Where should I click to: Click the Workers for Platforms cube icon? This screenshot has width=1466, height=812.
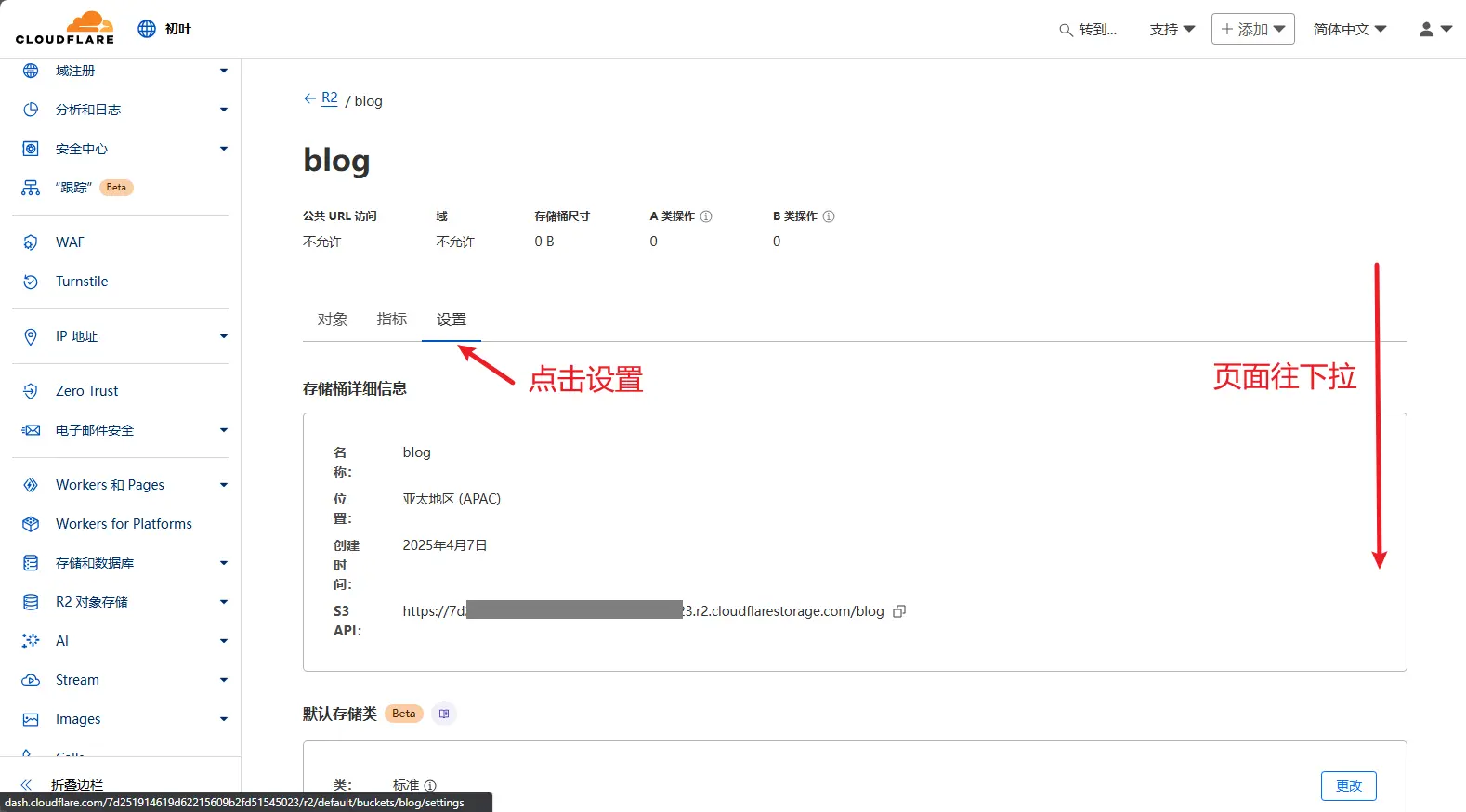pyautogui.click(x=31, y=524)
